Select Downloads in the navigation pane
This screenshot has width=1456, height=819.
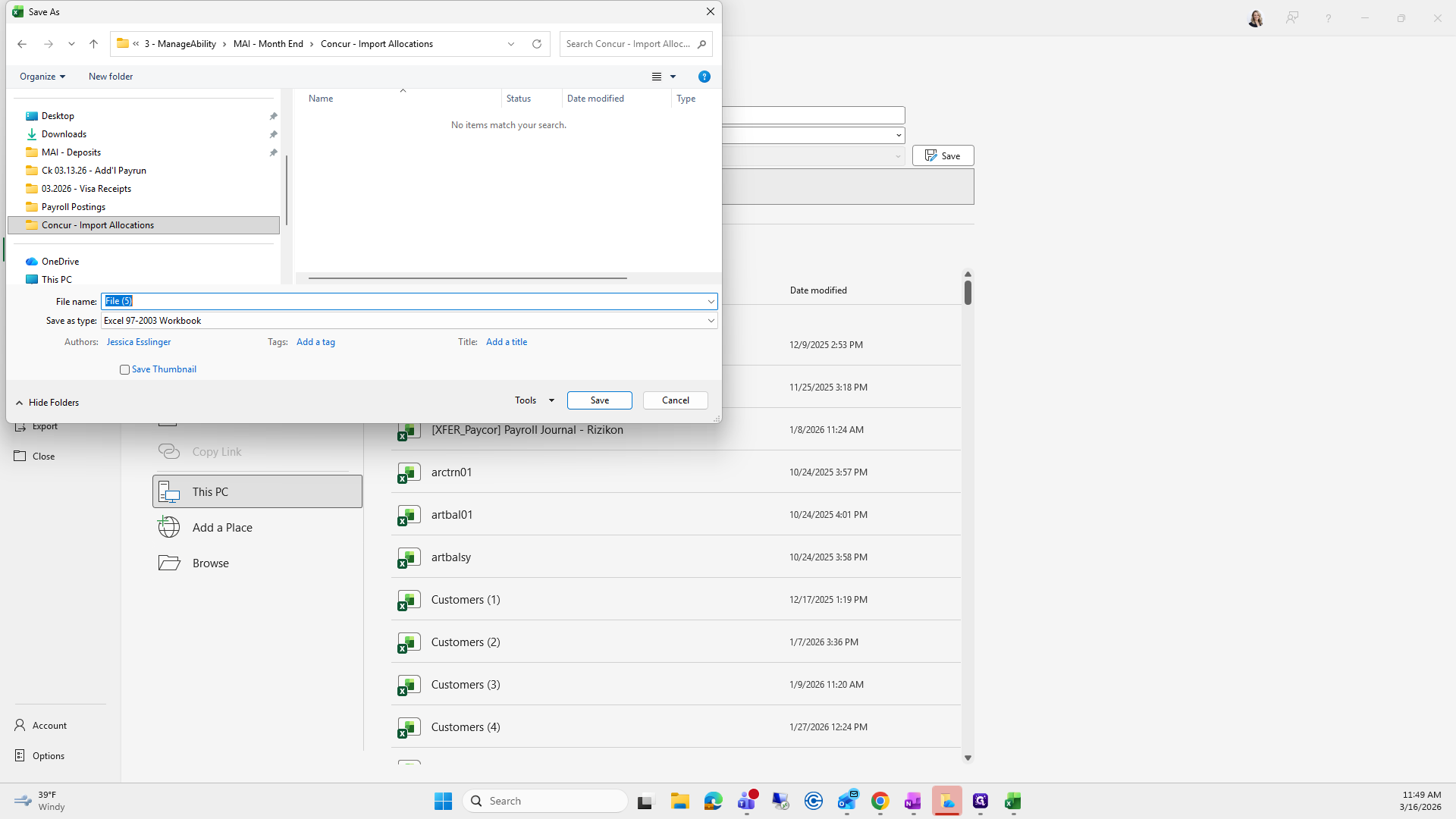(x=64, y=134)
